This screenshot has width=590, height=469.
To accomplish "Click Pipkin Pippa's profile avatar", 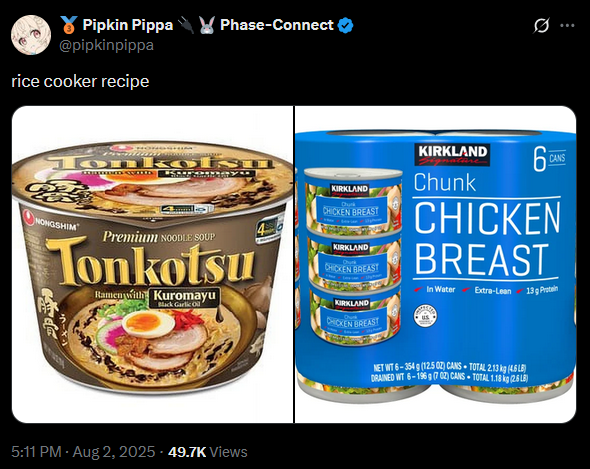I will [31, 35].
